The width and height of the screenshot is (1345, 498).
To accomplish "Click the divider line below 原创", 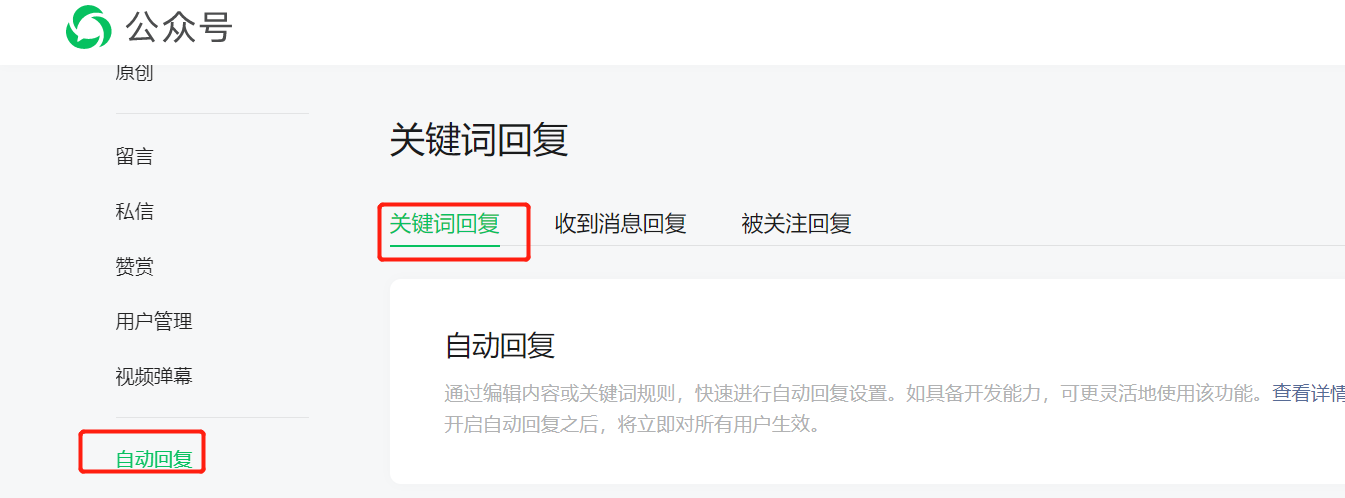I will (212, 113).
